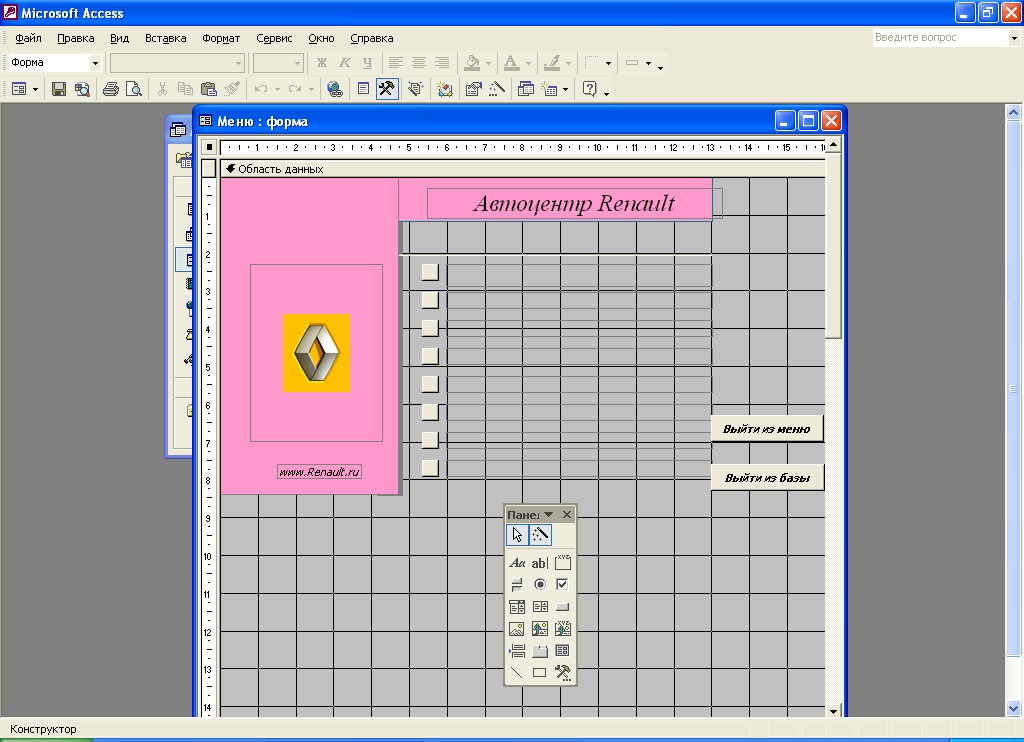Click the line/border color brush button
Viewport: 1024px width, 742px height.
(x=552, y=63)
